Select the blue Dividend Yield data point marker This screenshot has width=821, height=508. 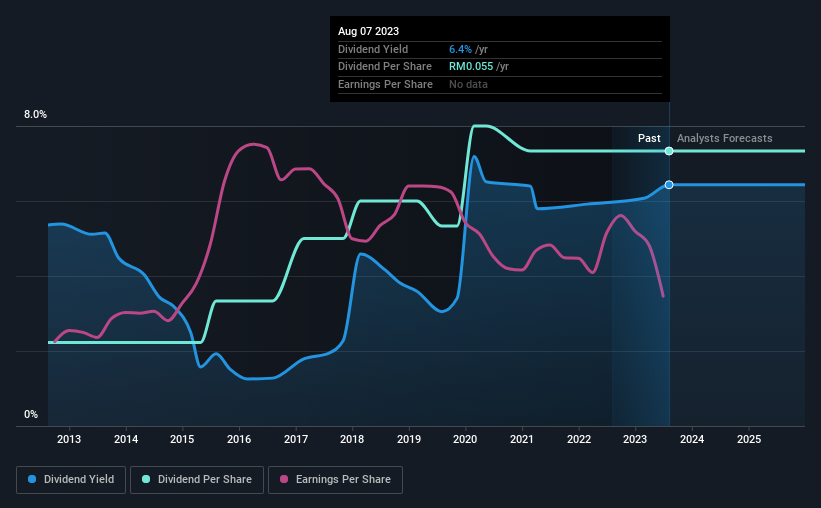tap(669, 185)
